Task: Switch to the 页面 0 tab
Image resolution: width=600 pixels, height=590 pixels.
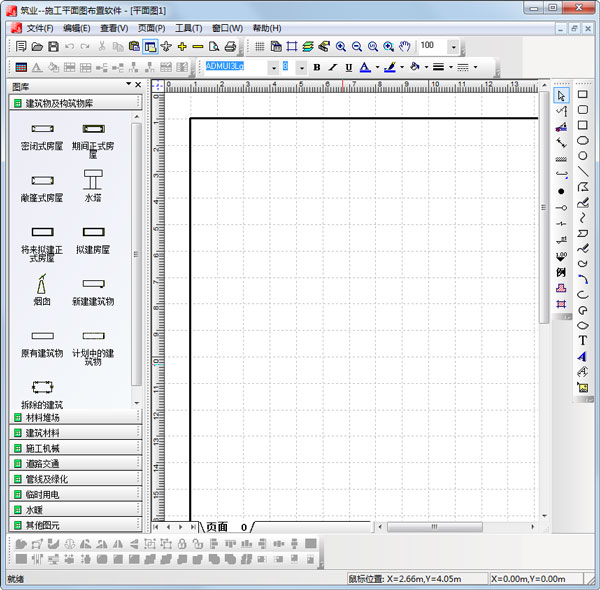Action: (227, 527)
